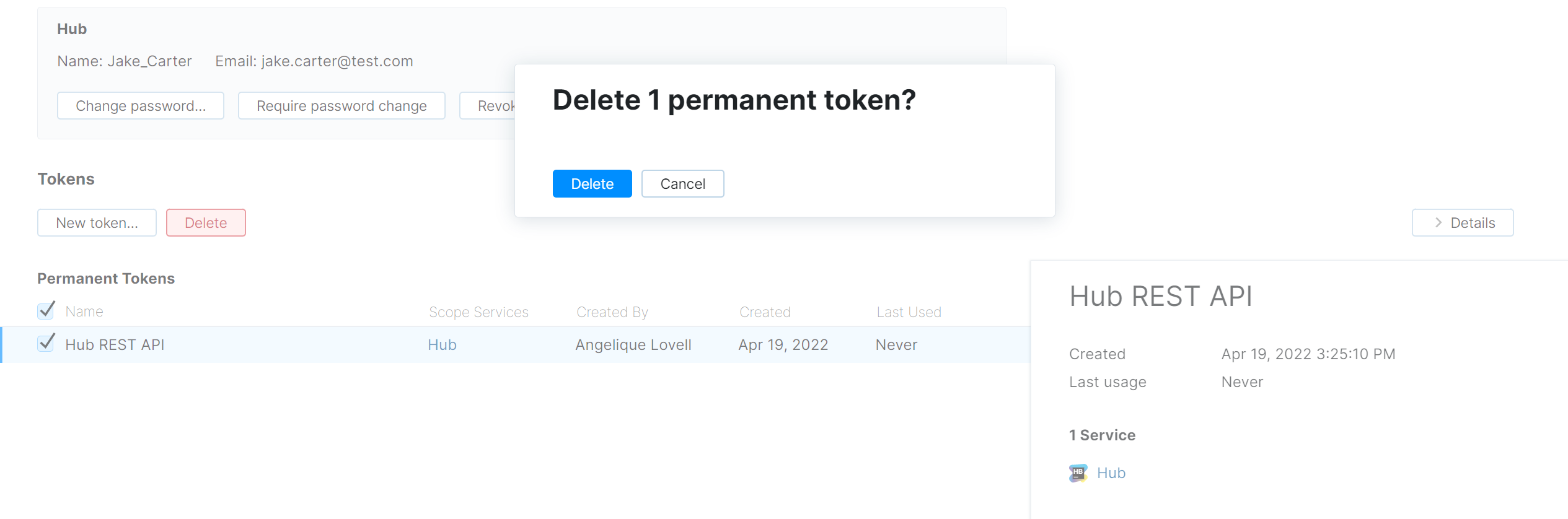Click the Created By column header
Screen dimensions: 1568x519
612,312
